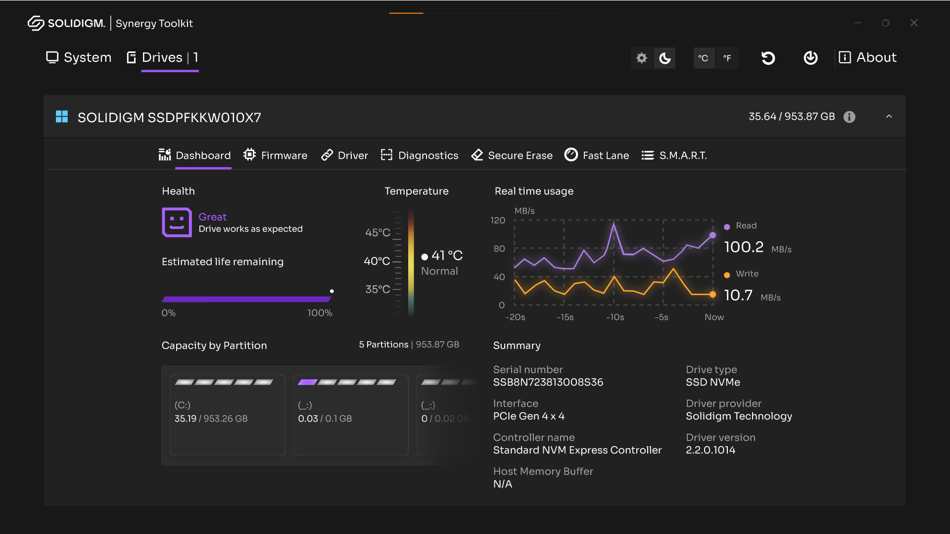
Task: Open the About page
Action: [x=867, y=58]
